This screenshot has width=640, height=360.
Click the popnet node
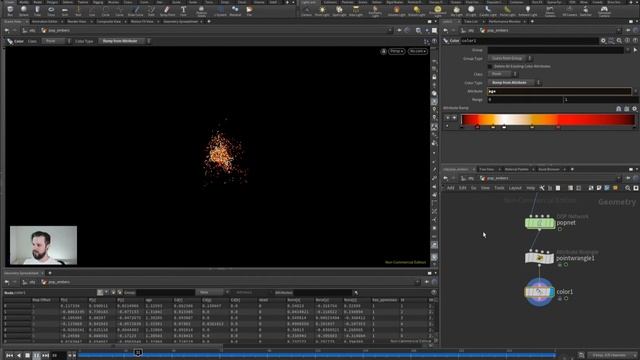click(x=540, y=223)
